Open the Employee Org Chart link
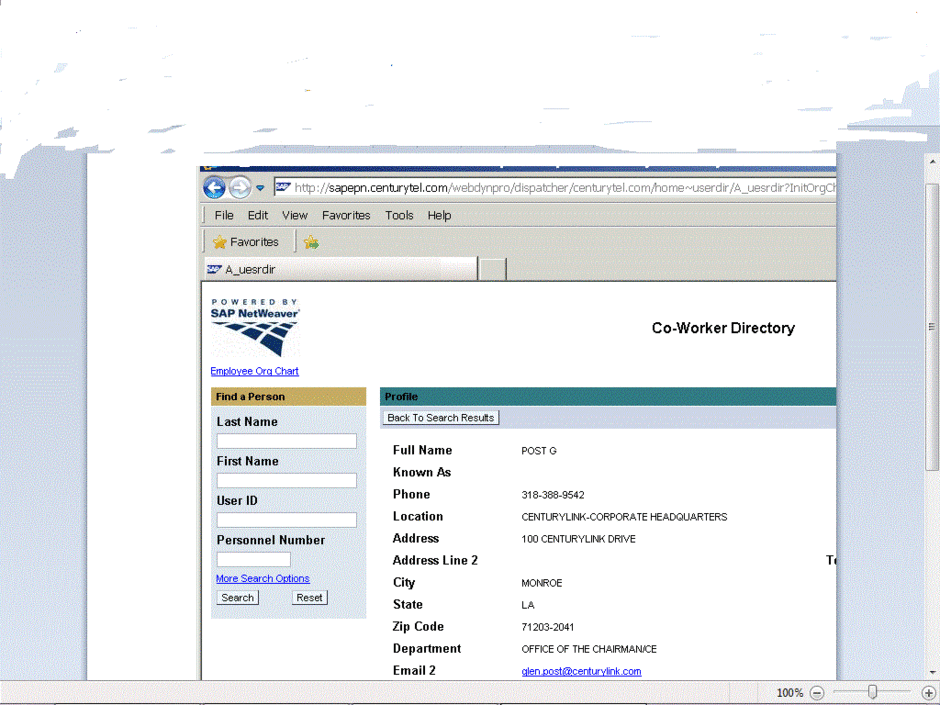Screen dimensions: 940x705 tap(254, 371)
